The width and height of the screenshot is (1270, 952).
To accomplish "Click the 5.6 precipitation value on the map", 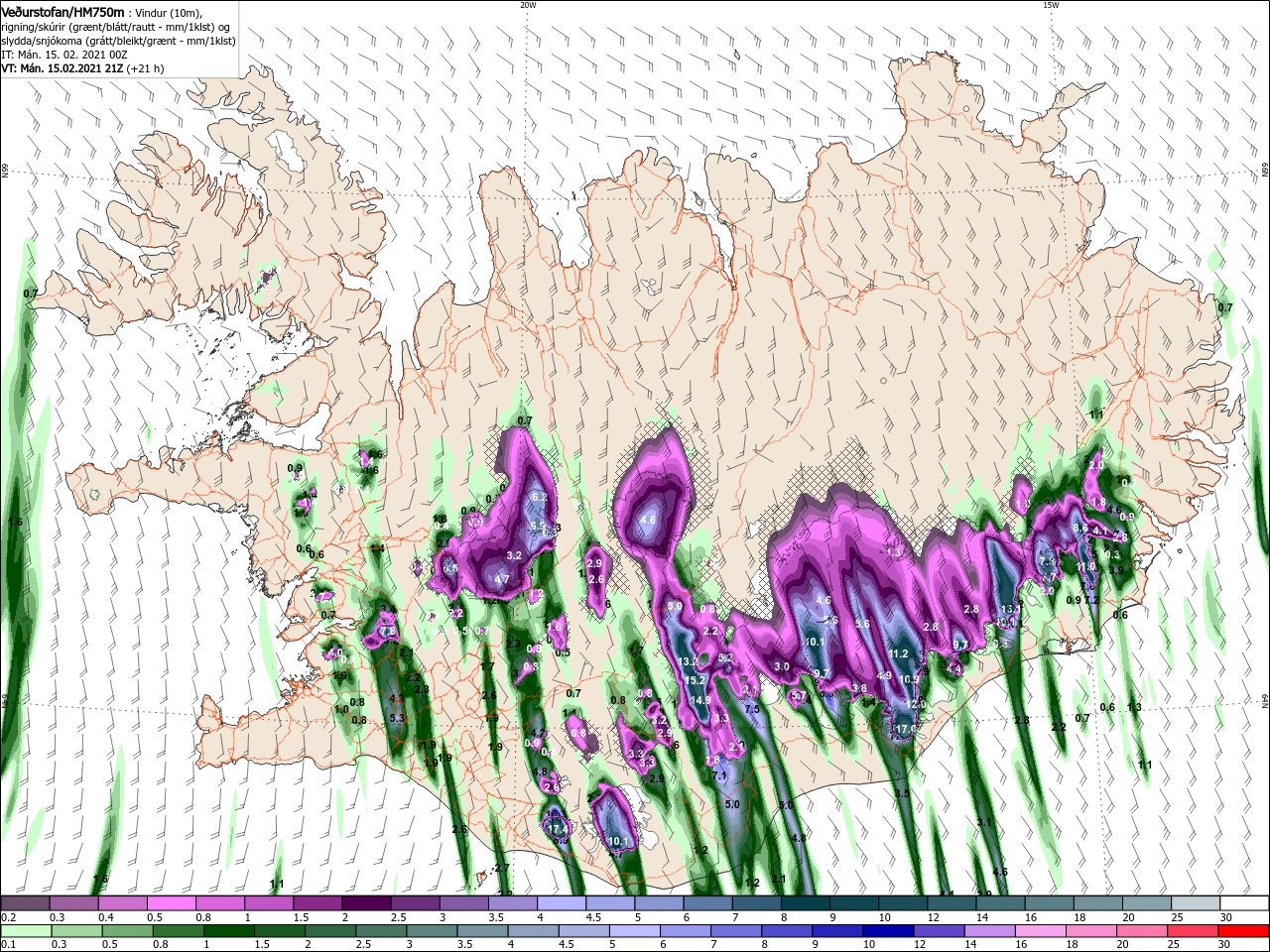I will click(x=862, y=624).
